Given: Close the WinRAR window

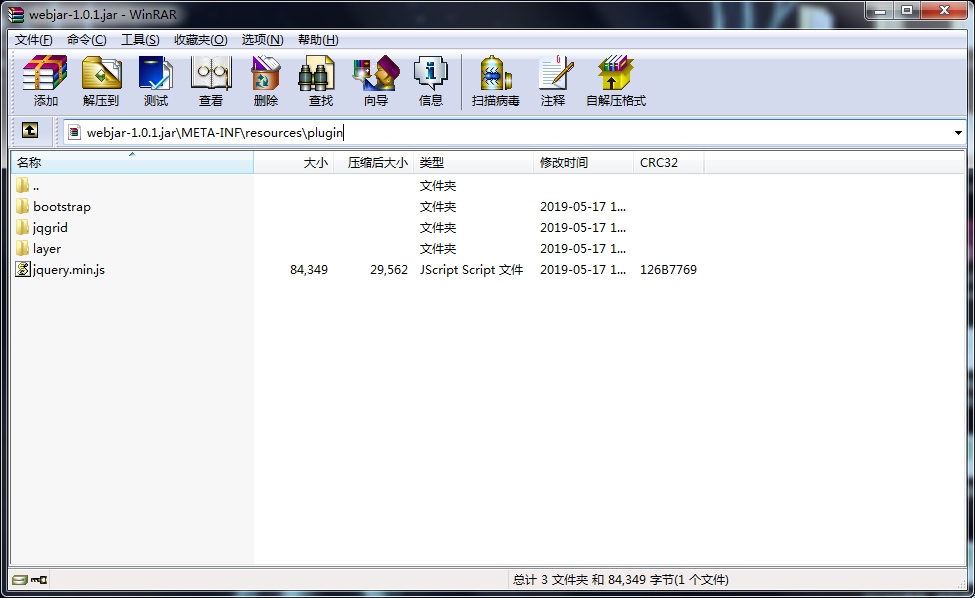Looking at the screenshot, I should [944, 10].
